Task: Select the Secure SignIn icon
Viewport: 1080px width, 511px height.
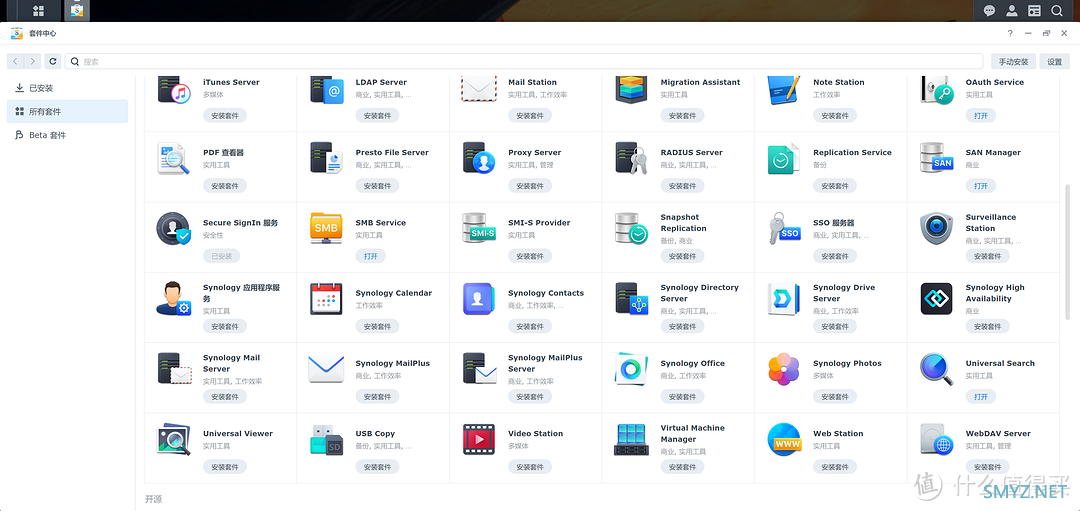Action: 174,229
